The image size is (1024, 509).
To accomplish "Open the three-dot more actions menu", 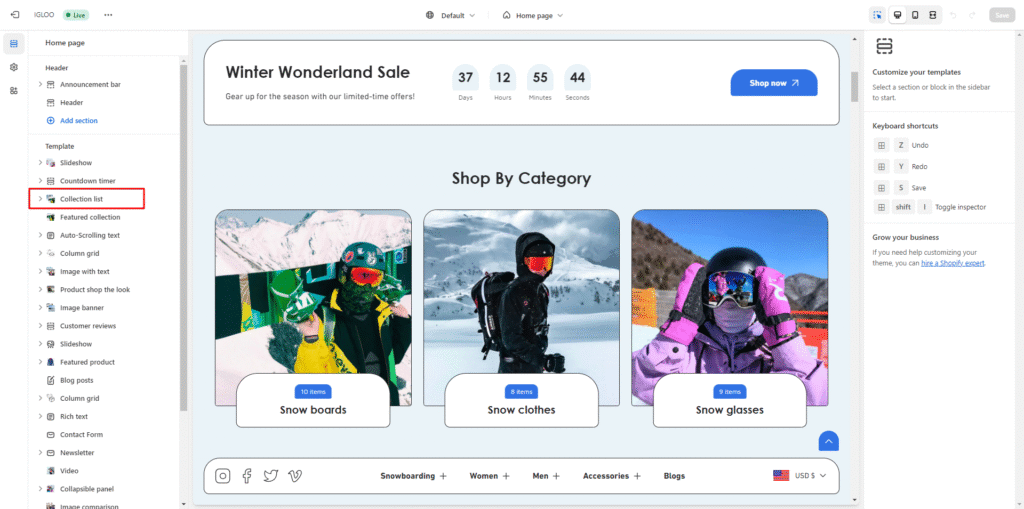I will point(108,15).
